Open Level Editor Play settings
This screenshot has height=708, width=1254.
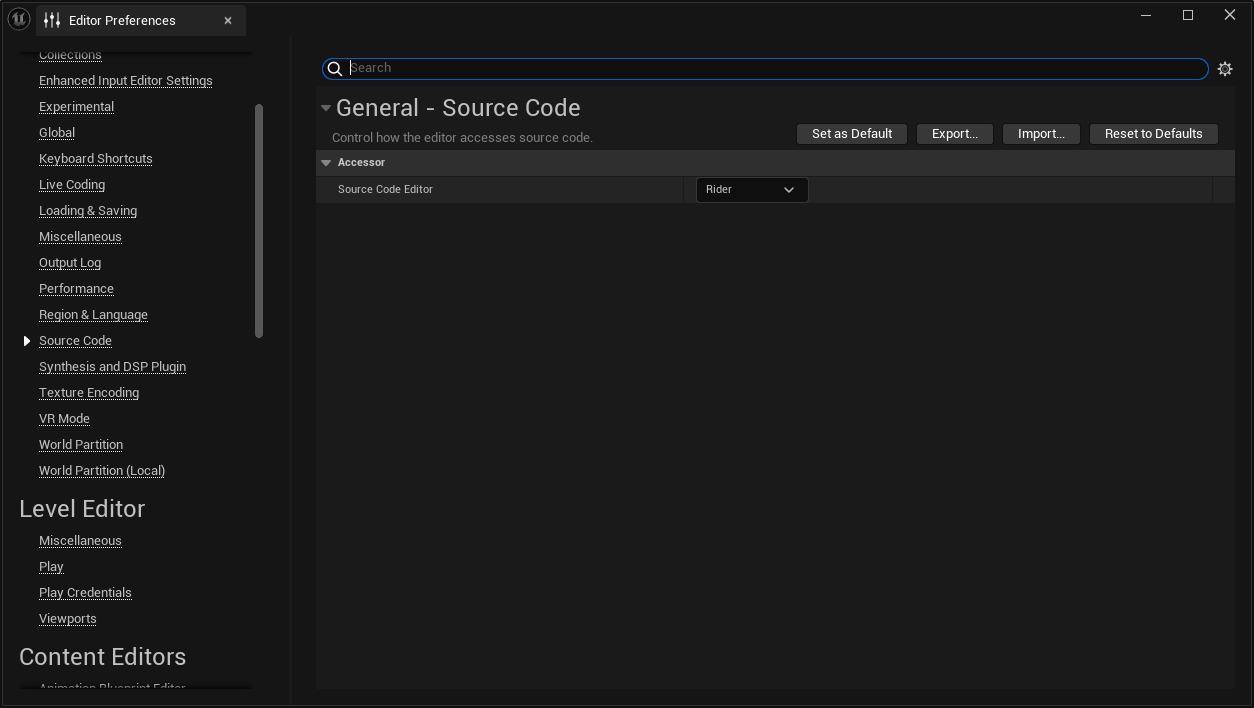(x=51, y=567)
